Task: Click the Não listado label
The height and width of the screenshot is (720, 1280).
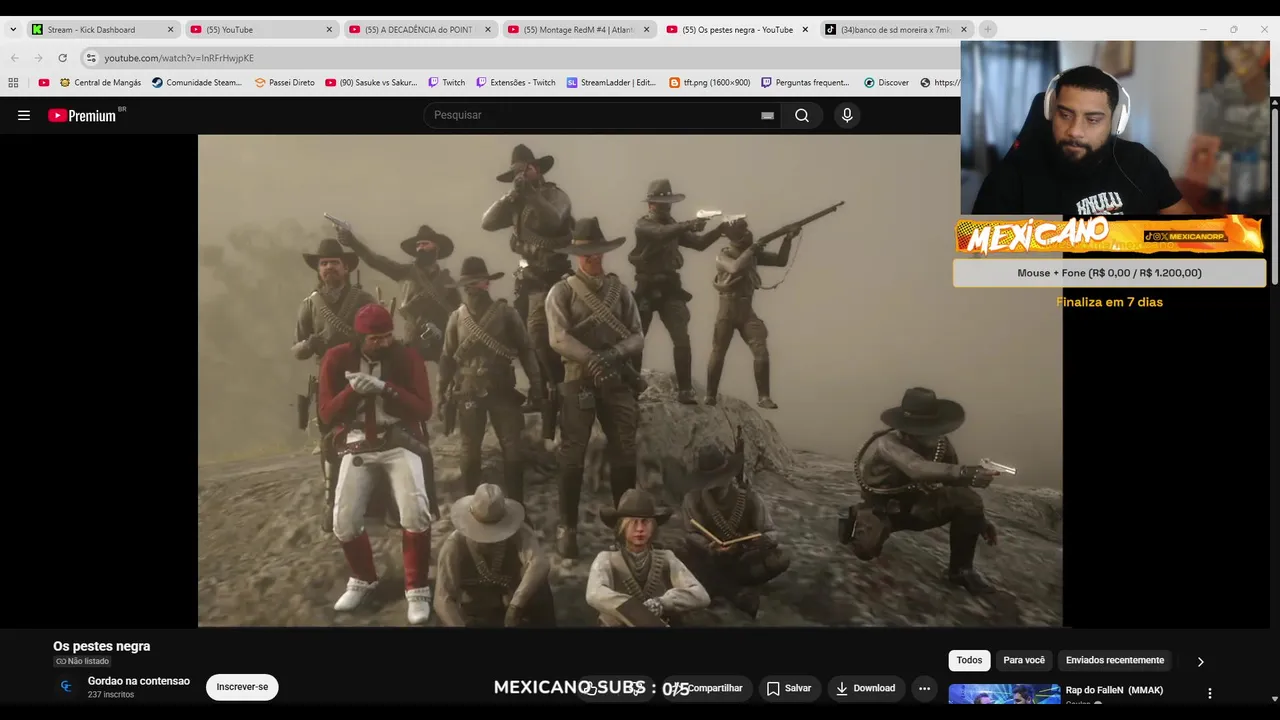Action: click(82, 661)
